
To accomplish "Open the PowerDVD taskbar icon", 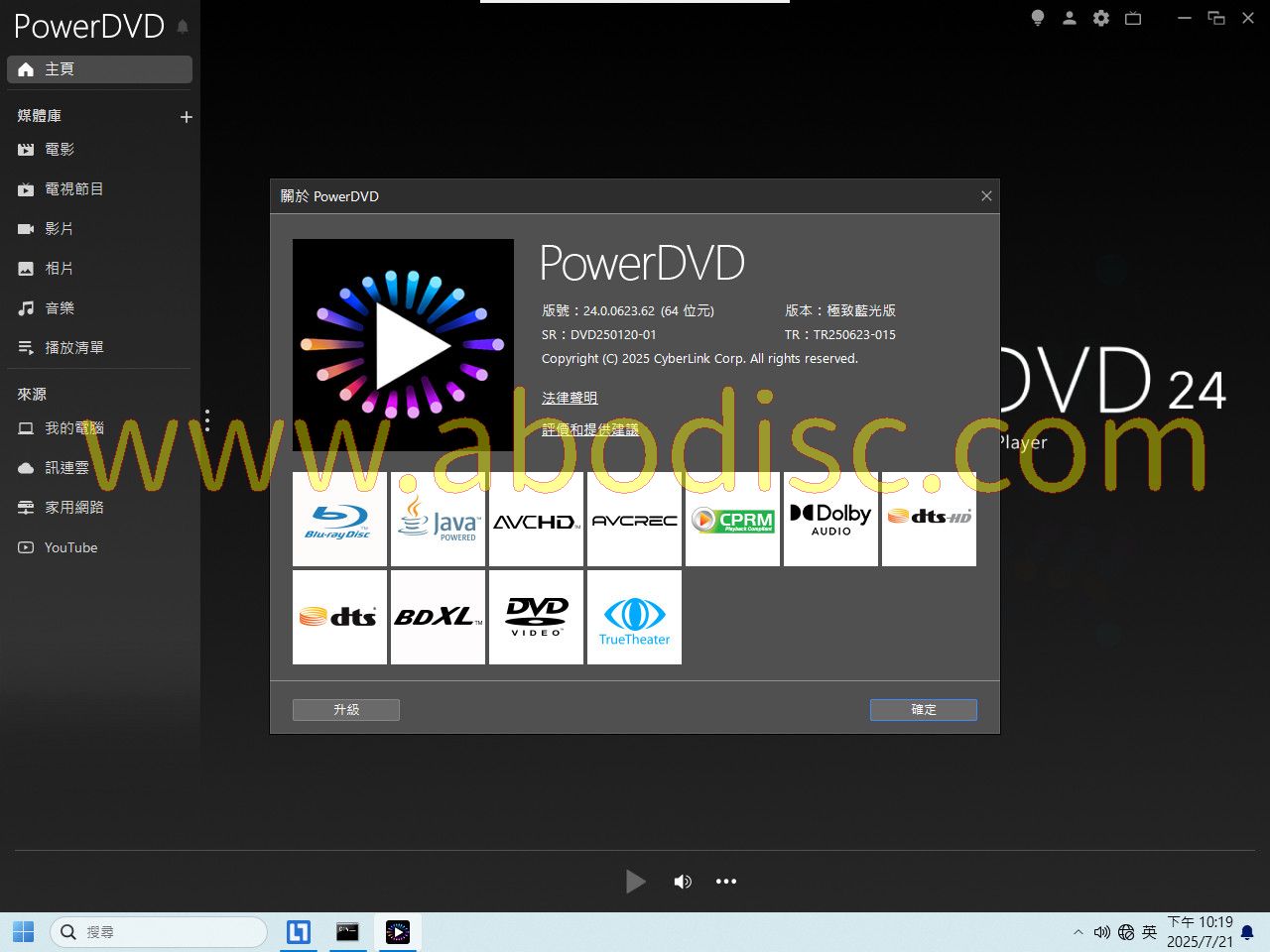I will [x=397, y=932].
